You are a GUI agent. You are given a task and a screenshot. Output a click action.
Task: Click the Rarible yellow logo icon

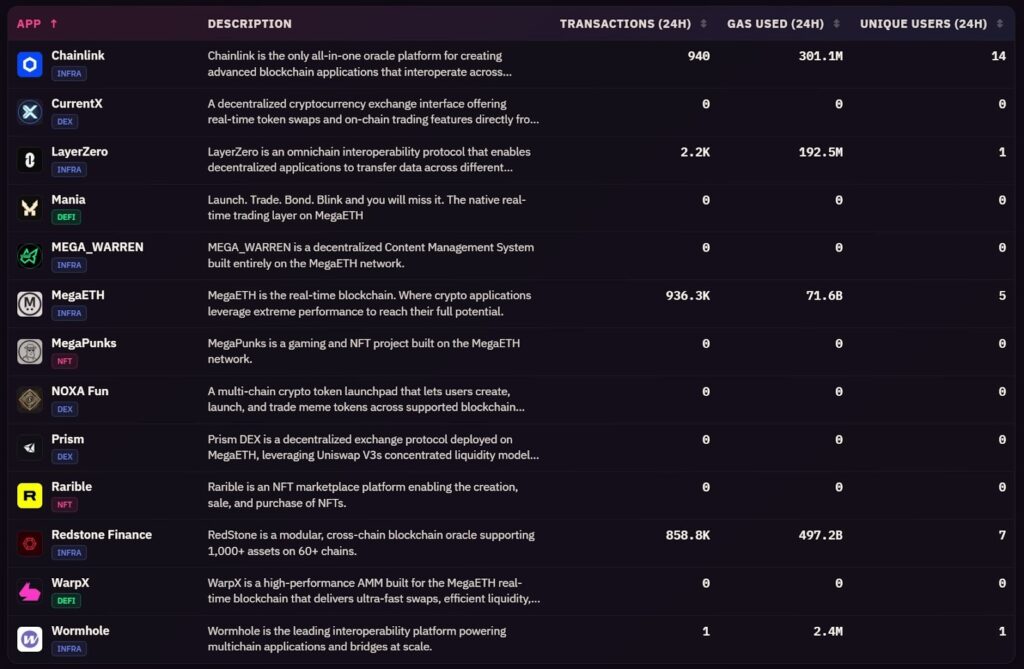(x=30, y=495)
